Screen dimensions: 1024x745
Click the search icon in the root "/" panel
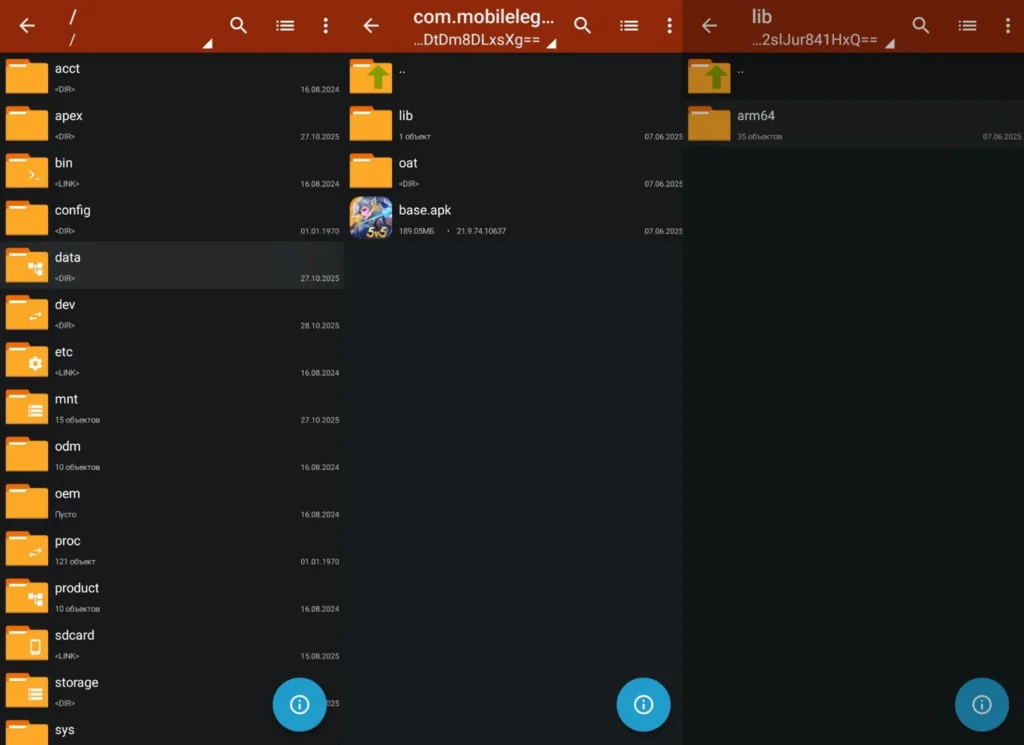point(238,26)
